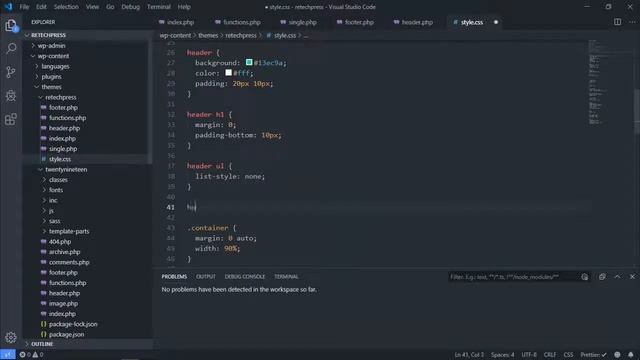The width and height of the screenshot is (640, 360).
Task: Click the Visual Studio Code logo icon
Action: (9, 7)
